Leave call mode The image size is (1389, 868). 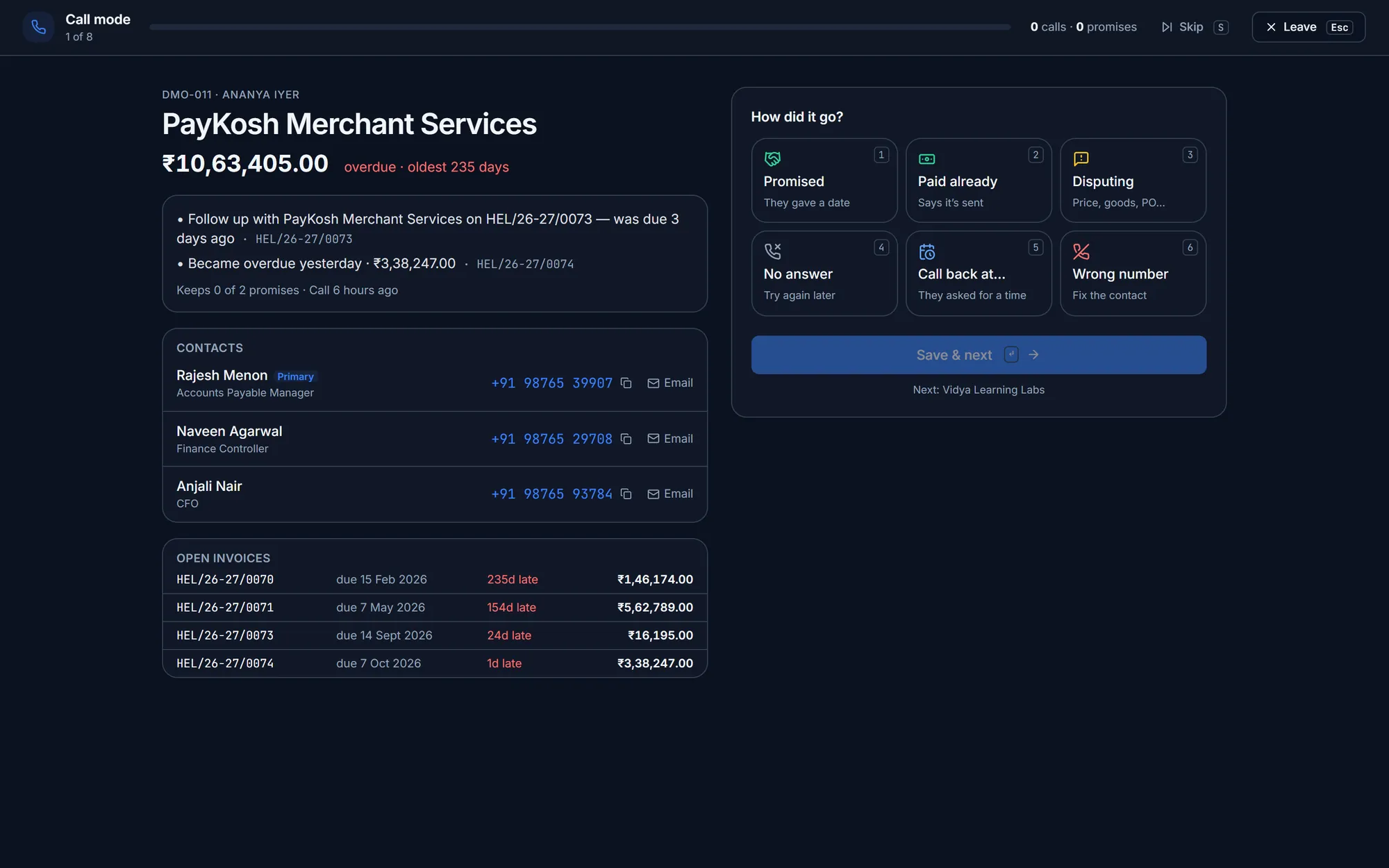[x=1308, y=27]
